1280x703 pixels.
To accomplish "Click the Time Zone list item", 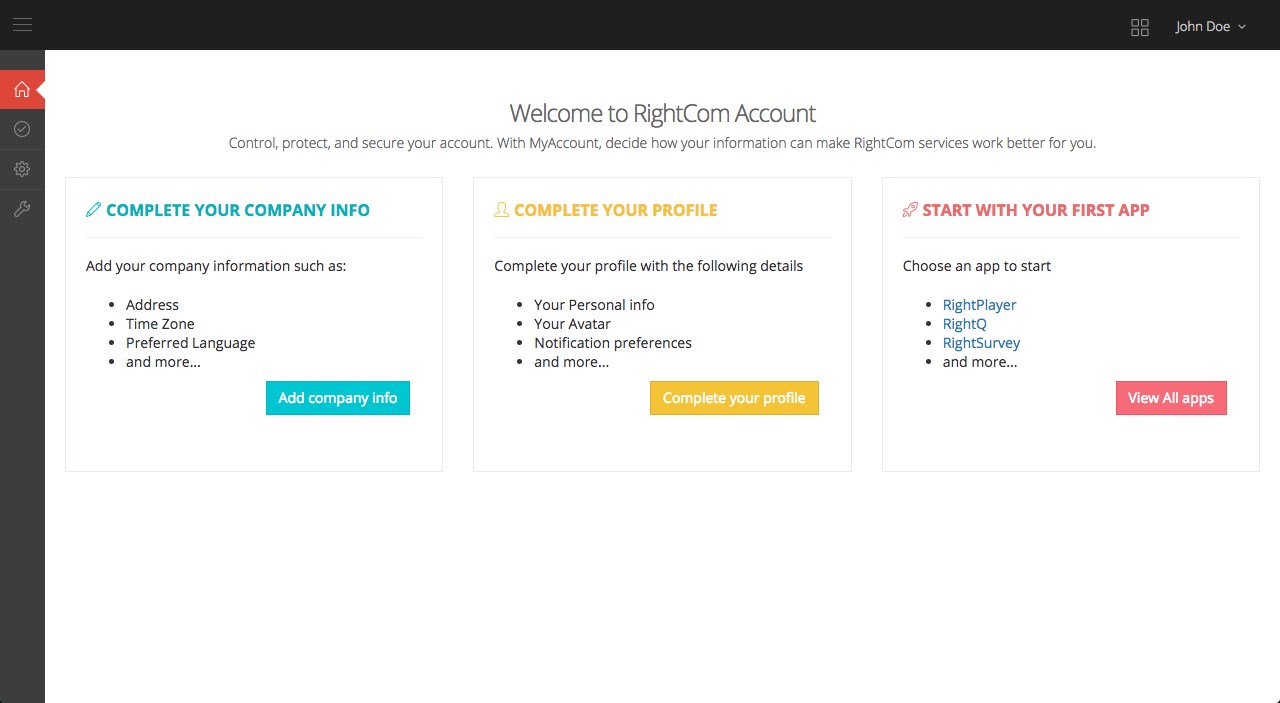I will tap(160, 324).
